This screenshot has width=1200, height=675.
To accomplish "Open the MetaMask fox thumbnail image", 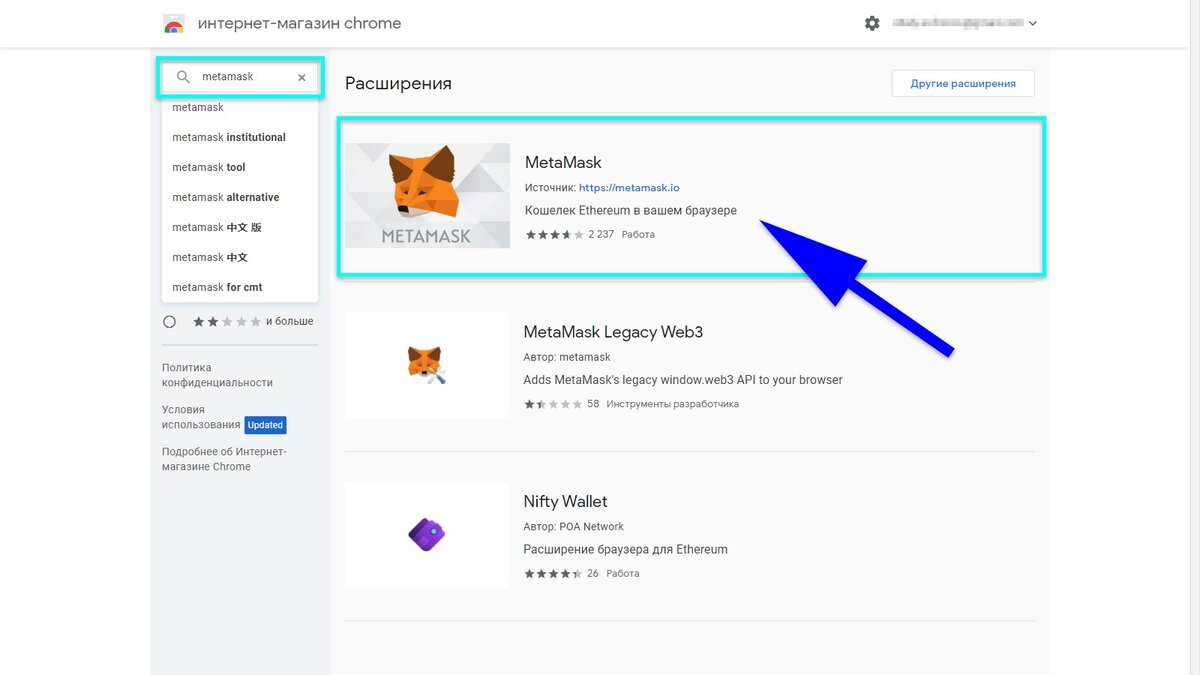I will (427, 196).
